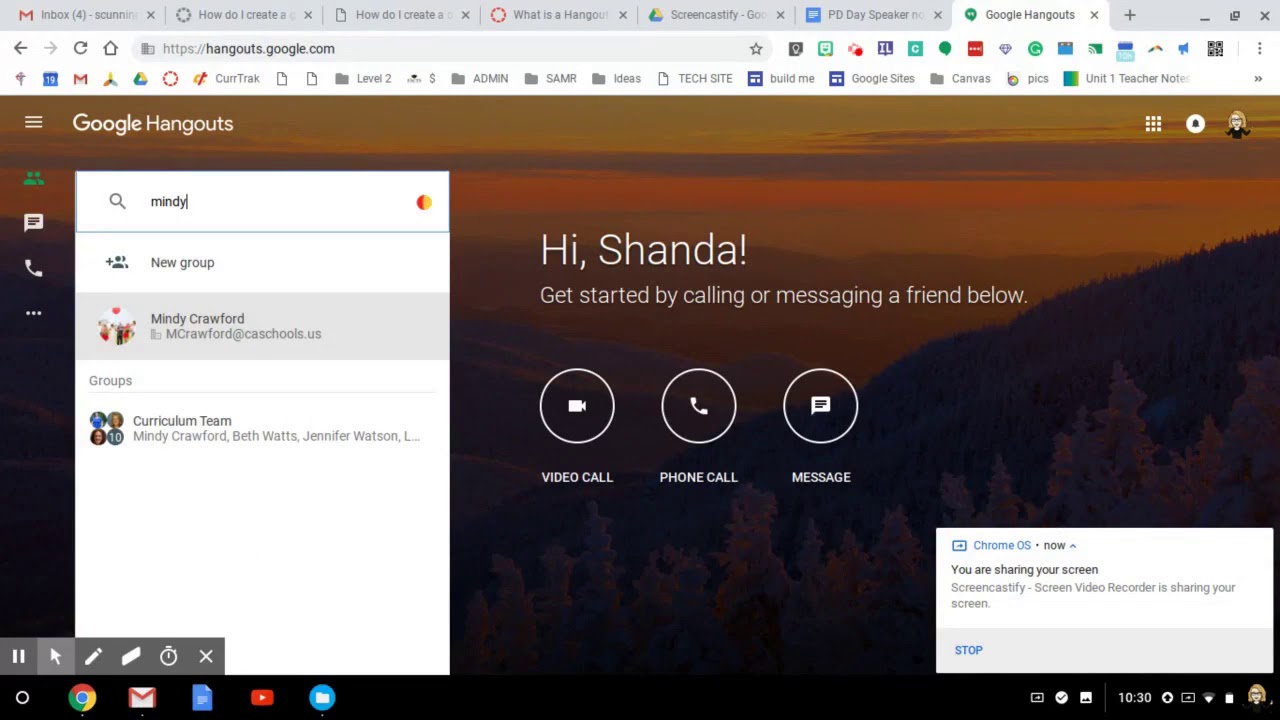Viewport: 1280px width, 720px height.
Task: Open the Level 2 bookmark folder
Action: pos(364,78)
